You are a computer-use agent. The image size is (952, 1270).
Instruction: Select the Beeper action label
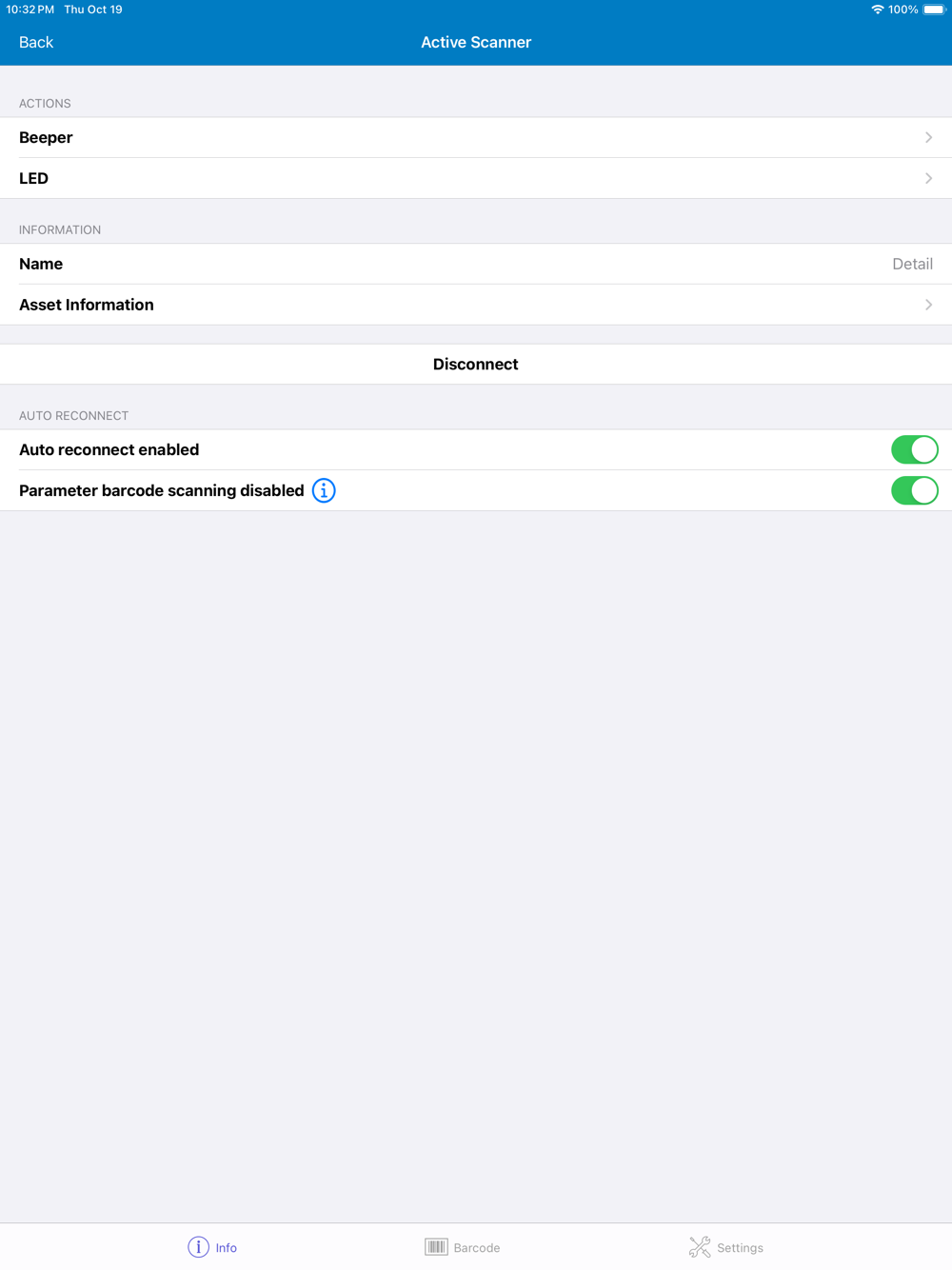(x=46, y=137)
